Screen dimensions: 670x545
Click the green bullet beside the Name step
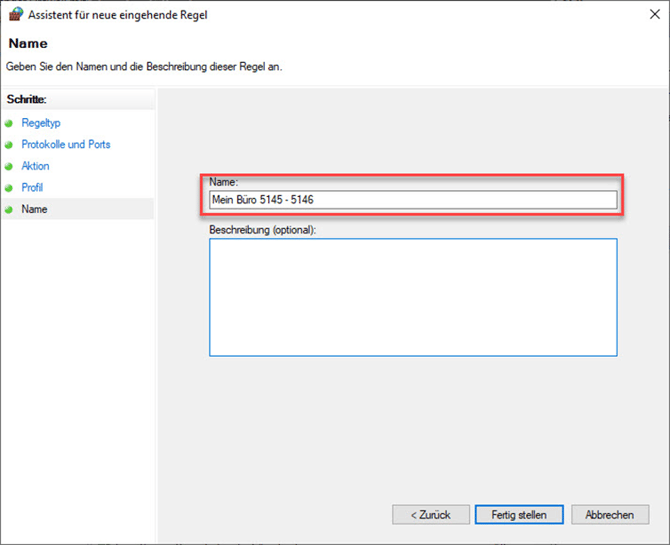(9, 210)
